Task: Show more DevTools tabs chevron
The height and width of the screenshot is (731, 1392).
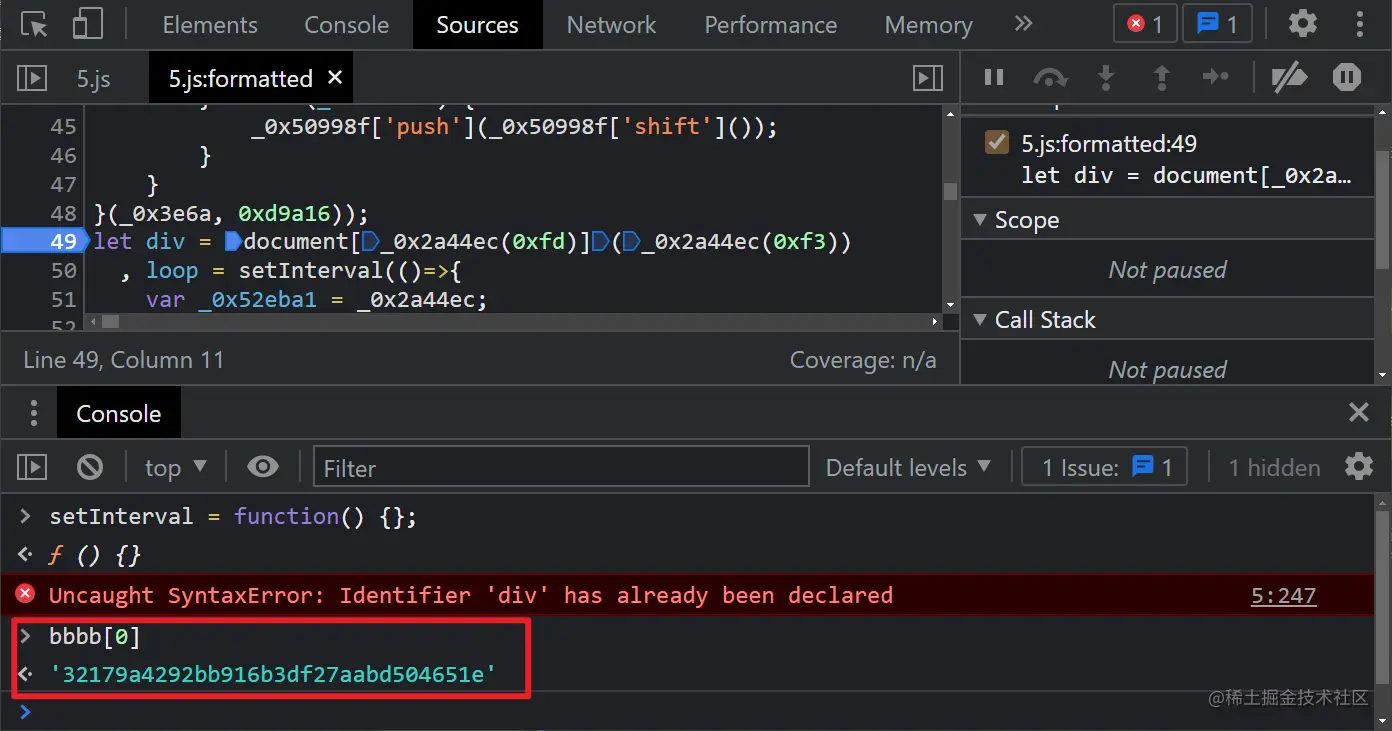Action: pos(1023,24)
